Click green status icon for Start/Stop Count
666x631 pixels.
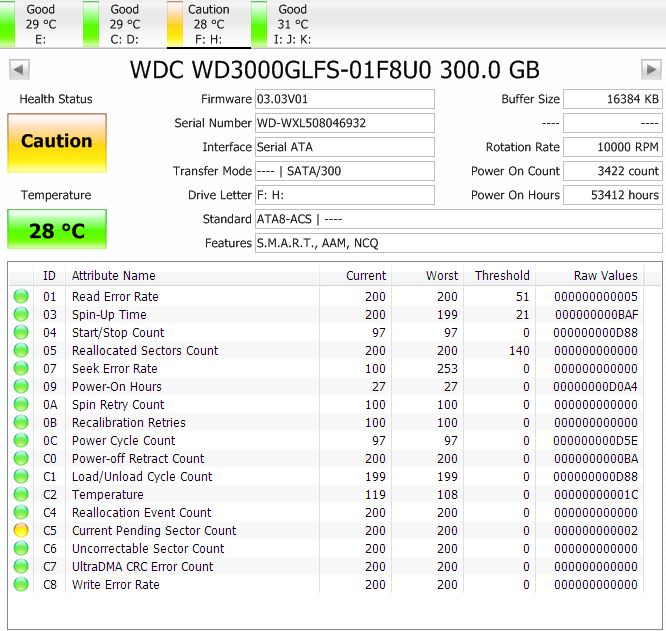[21, 332]
